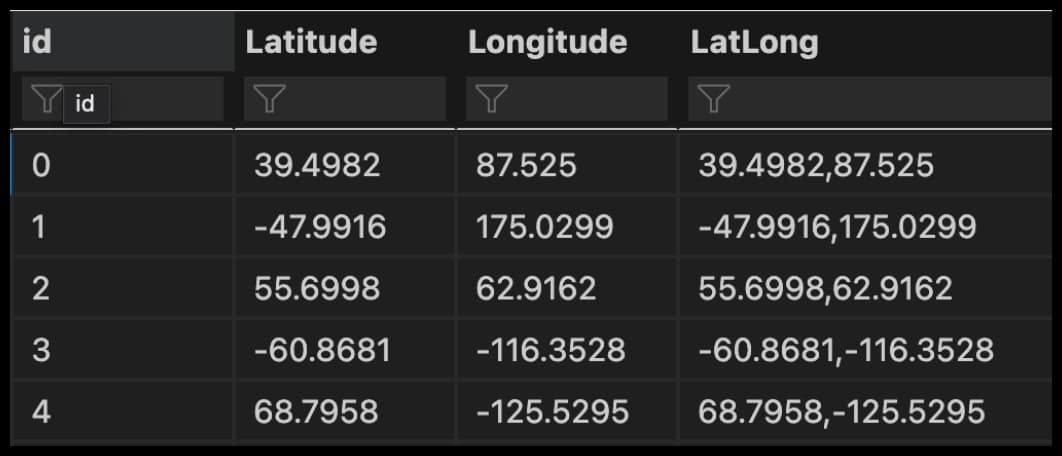1062x456 pixels.
Task: Click the Longitude cell 175.0299
Action: tap(545, 227)
